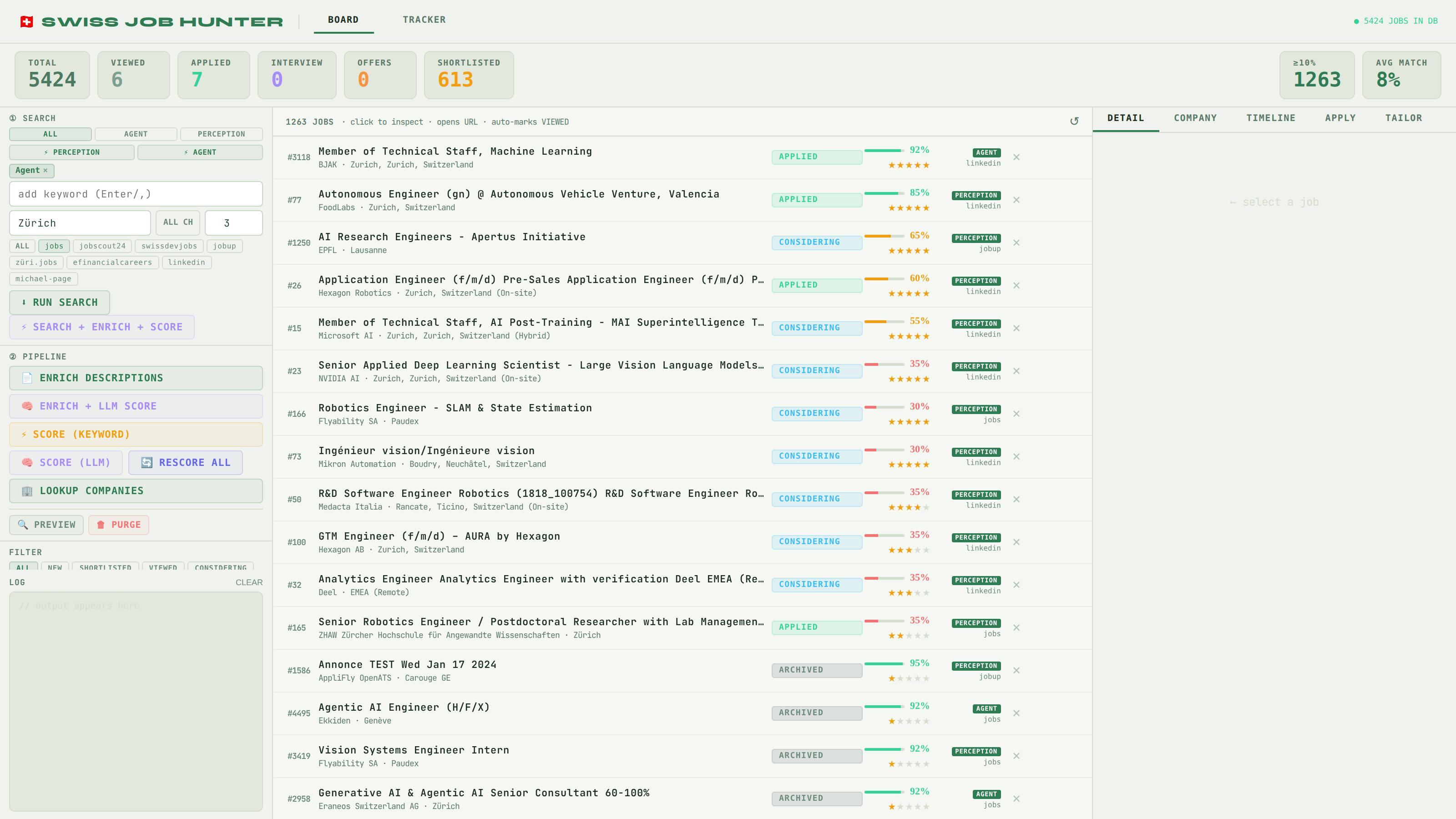The height and width of the screenshot is (819, 1456).
Task: Open the APPLY detail tab
Action: (x=1340, y=118)
